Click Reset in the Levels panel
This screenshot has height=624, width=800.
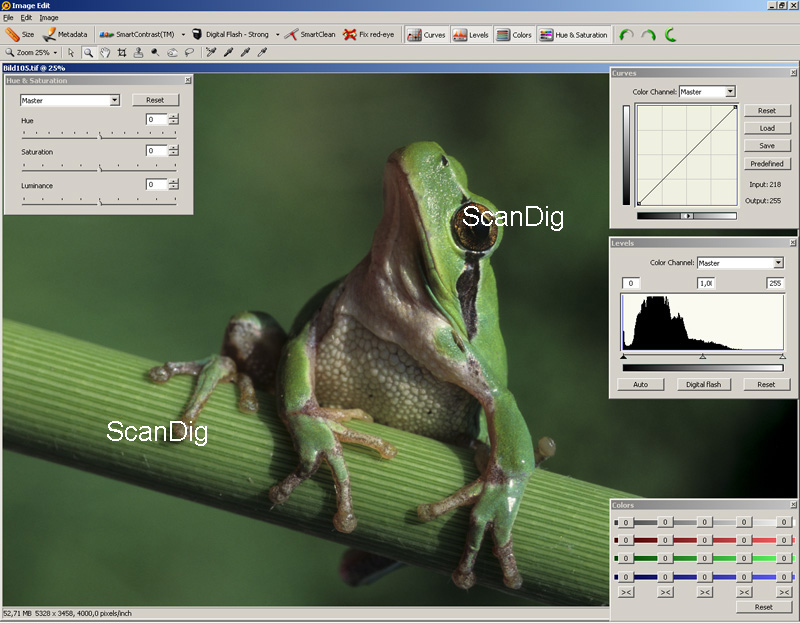(x=766, y=384)
